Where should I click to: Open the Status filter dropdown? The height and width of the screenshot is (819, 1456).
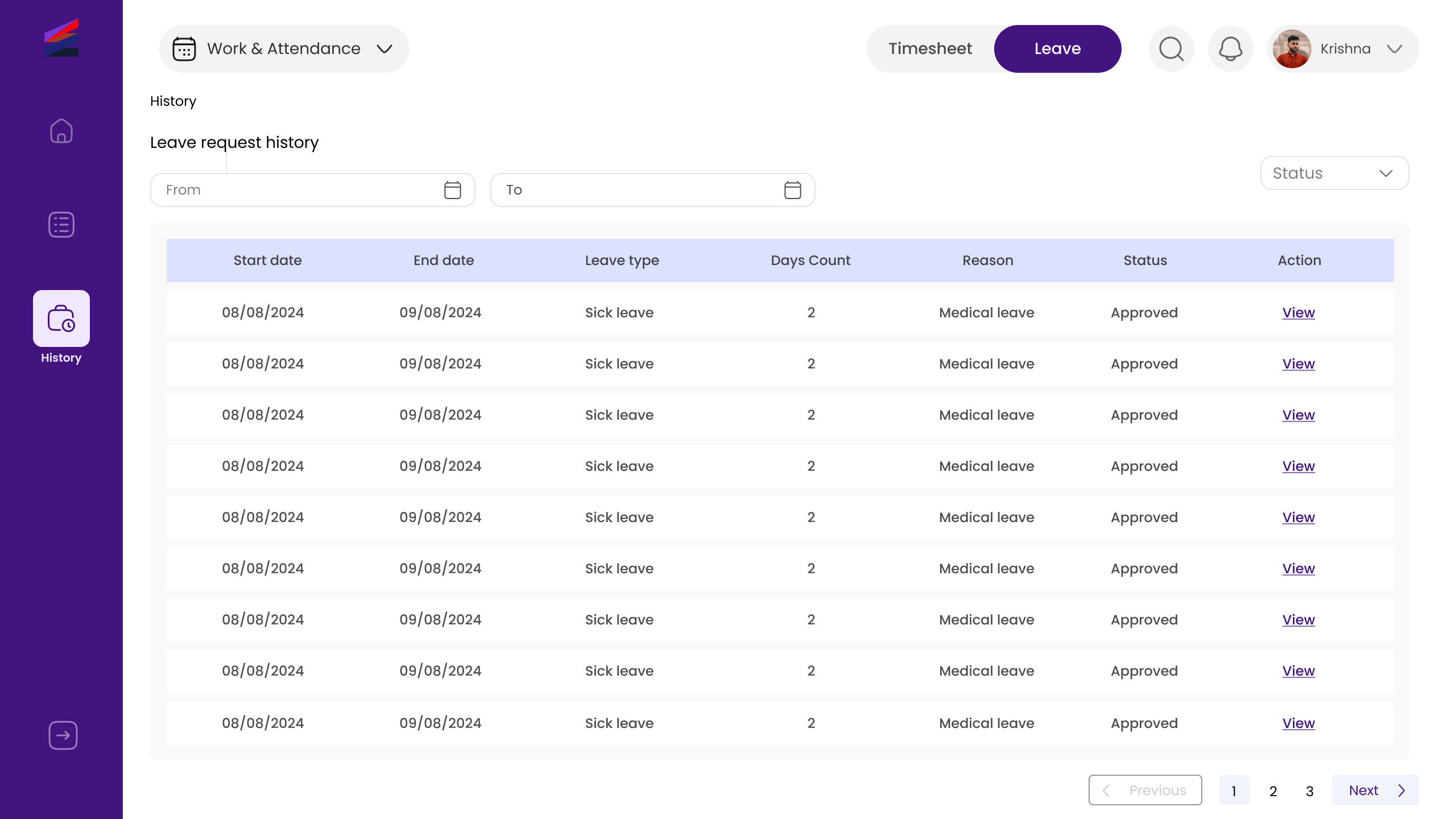click(x=1334, y=173)
